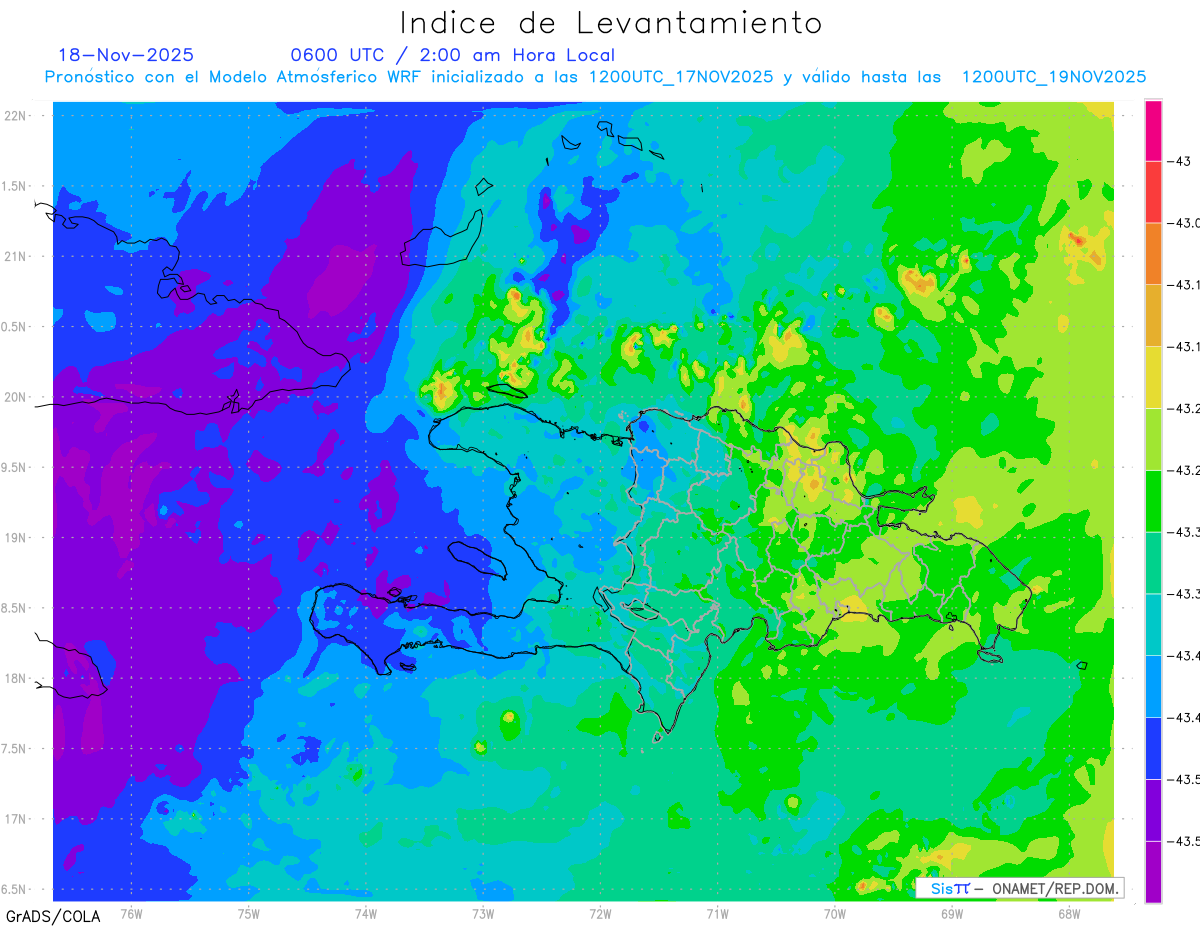
Task: Select the red legend color band
Action: click(1153, 192)
